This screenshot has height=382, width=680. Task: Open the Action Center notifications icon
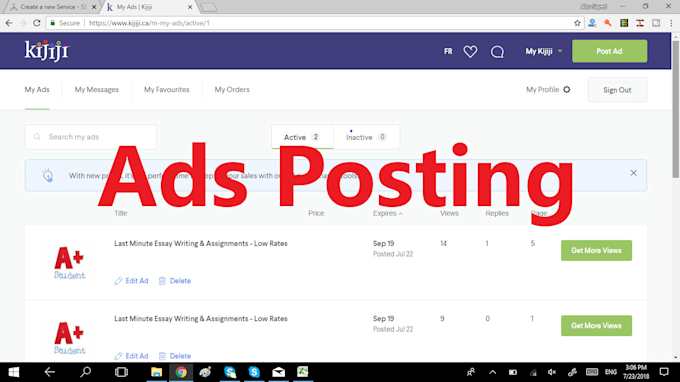click(x=664, y=372)
